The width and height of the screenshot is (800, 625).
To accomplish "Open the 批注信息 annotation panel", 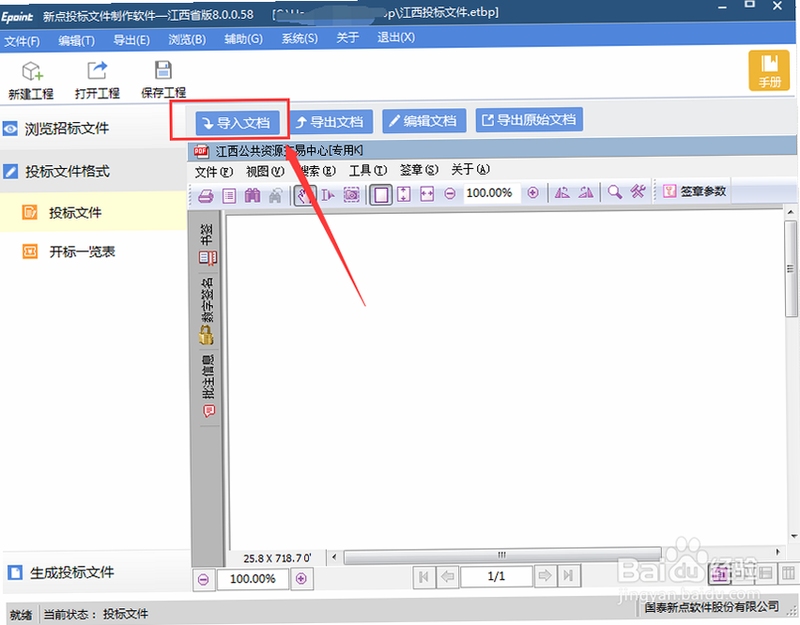I will 209,386.
